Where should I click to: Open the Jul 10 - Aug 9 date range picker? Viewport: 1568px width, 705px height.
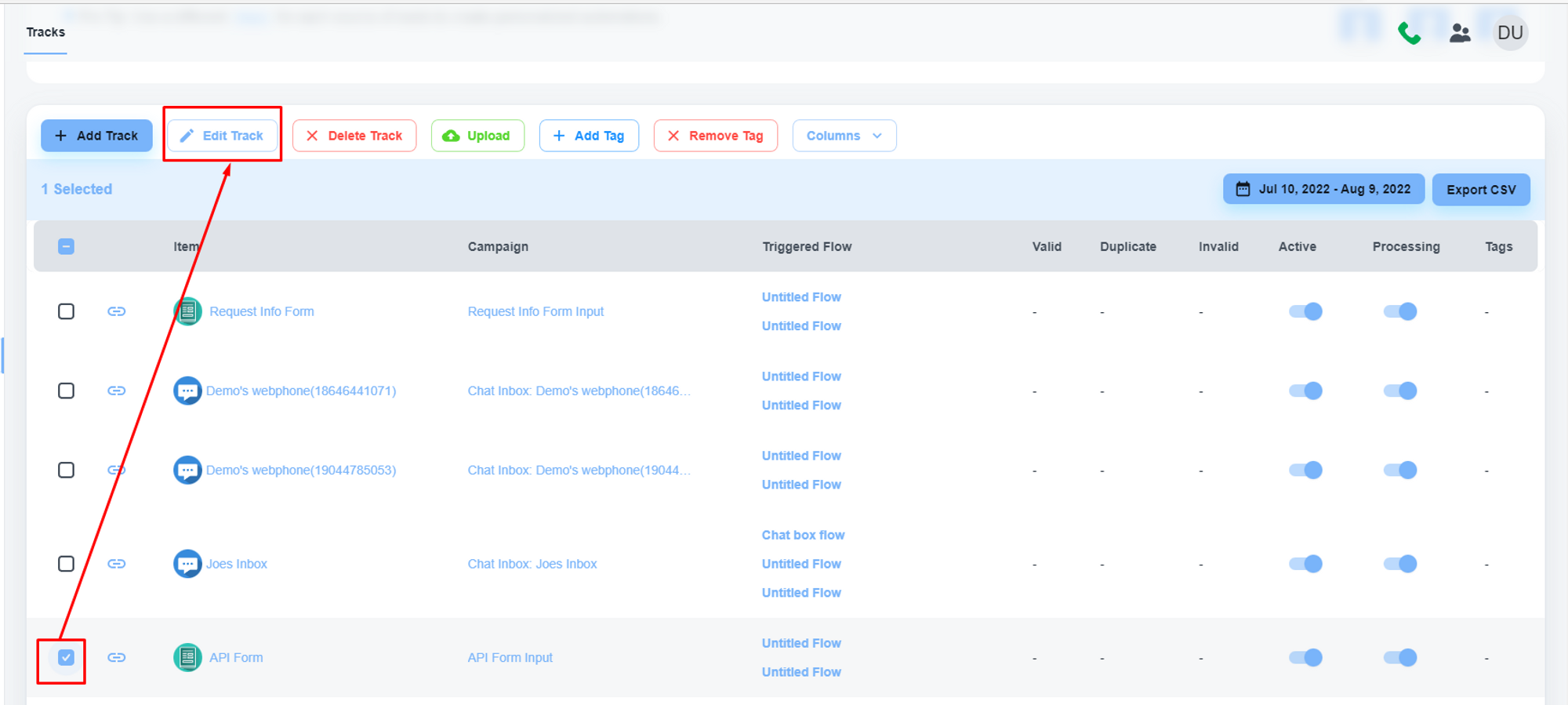coord(1323,189)
